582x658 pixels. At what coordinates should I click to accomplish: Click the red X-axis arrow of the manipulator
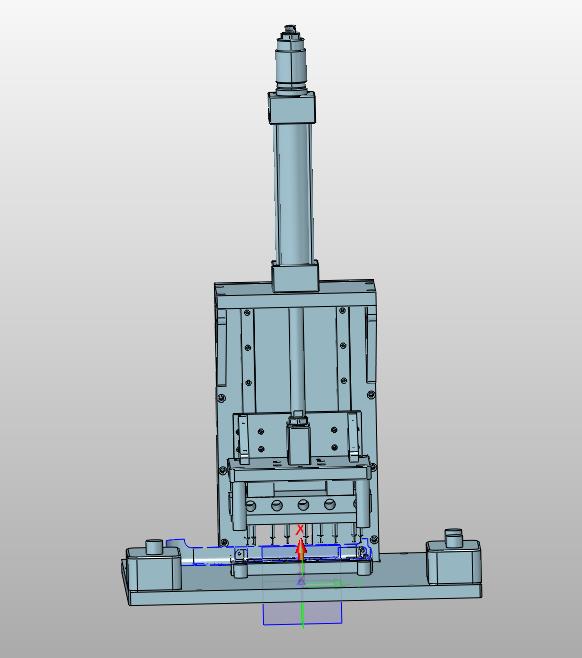coord(300,550)
